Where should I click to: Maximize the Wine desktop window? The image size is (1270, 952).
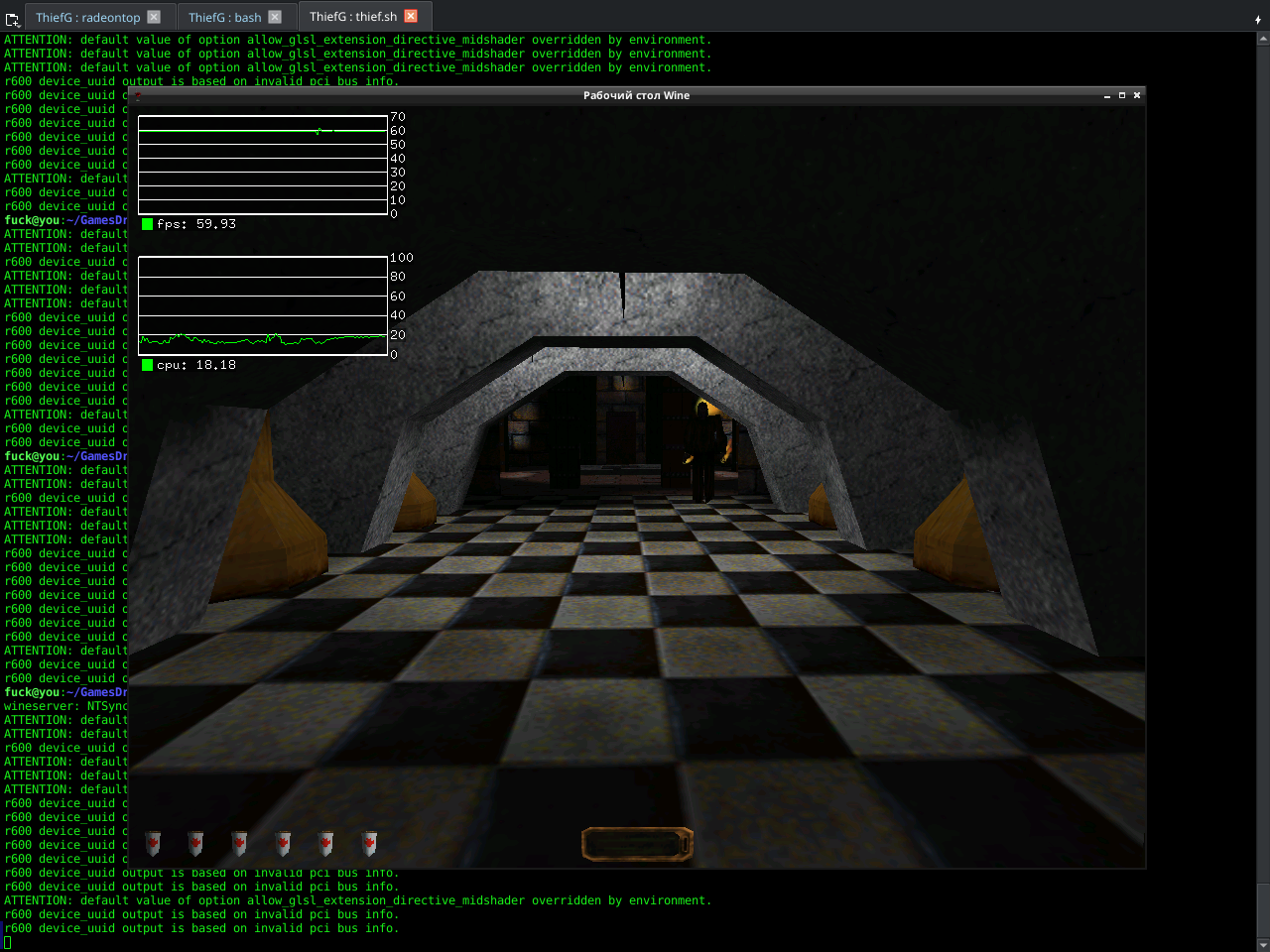1122,95
